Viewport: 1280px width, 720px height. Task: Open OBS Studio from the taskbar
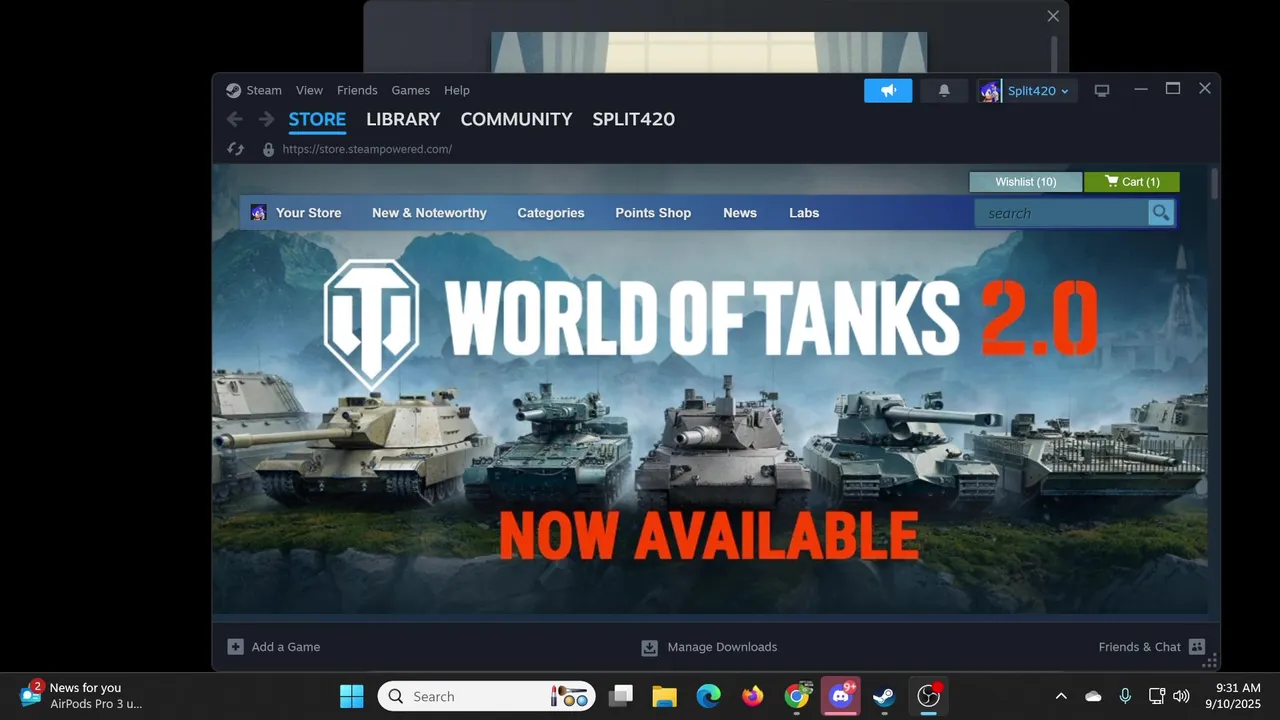coord(929,696)
